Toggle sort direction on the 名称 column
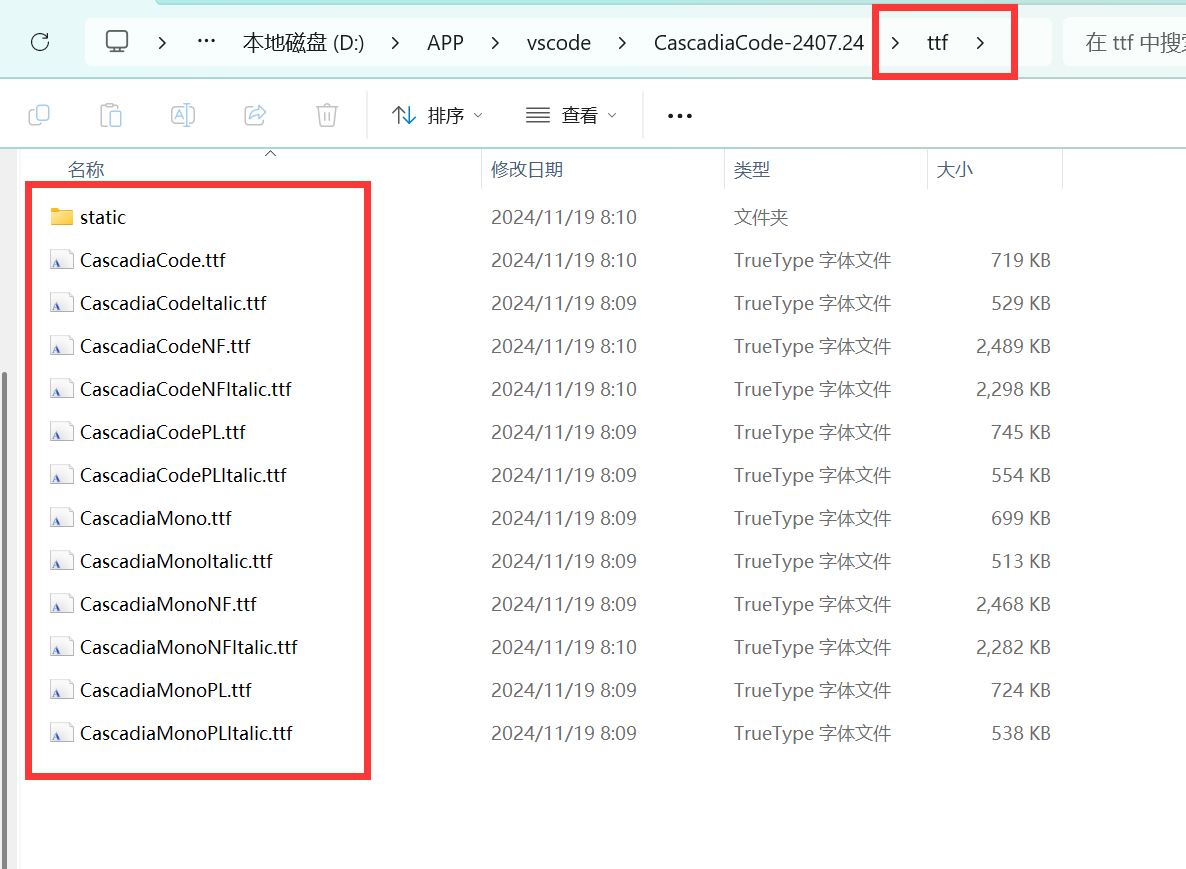The image size is (1186, 869). [86, 169]
